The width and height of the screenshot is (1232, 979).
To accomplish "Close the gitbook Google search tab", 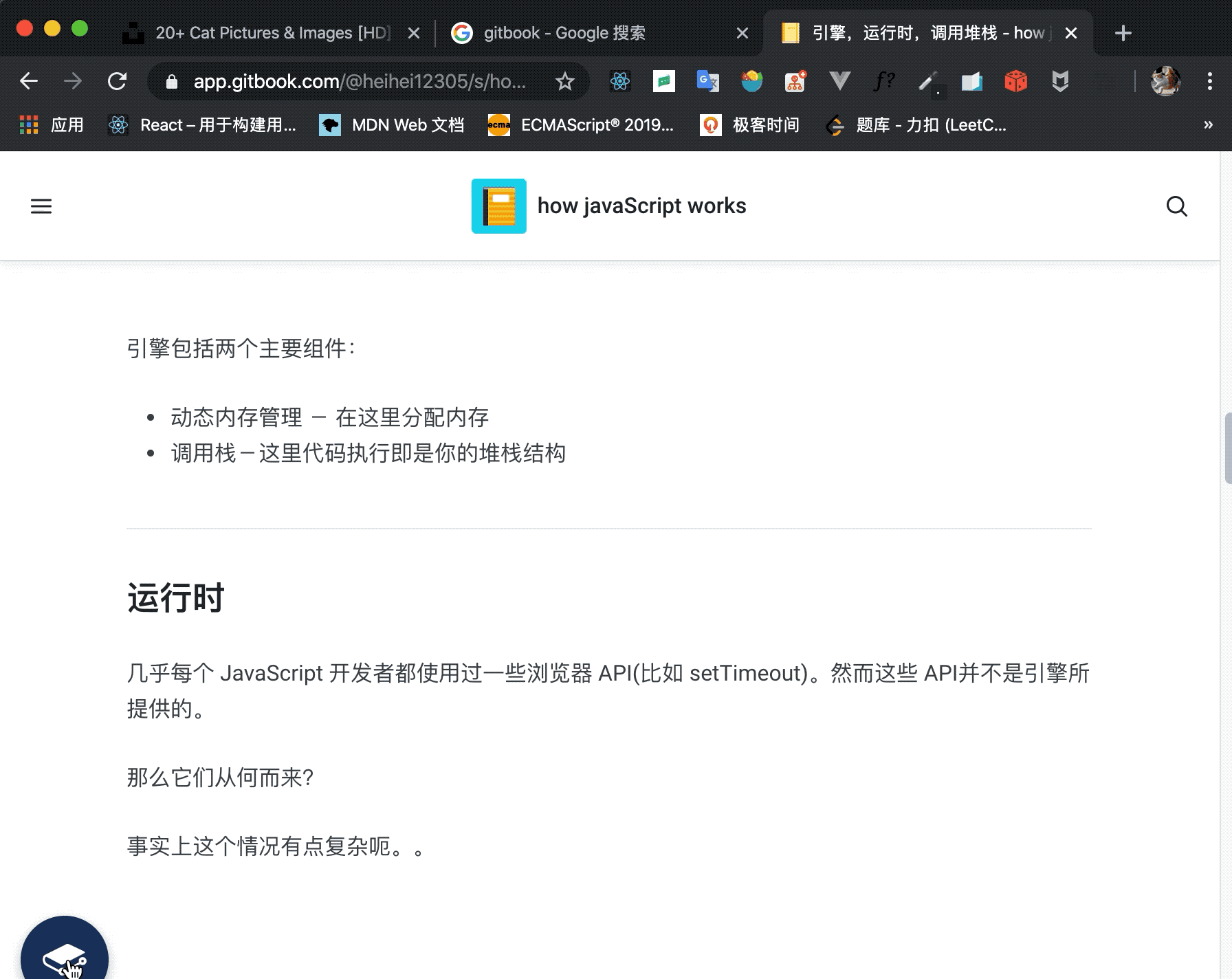I will pyautogui.click(x=742, y=33).
